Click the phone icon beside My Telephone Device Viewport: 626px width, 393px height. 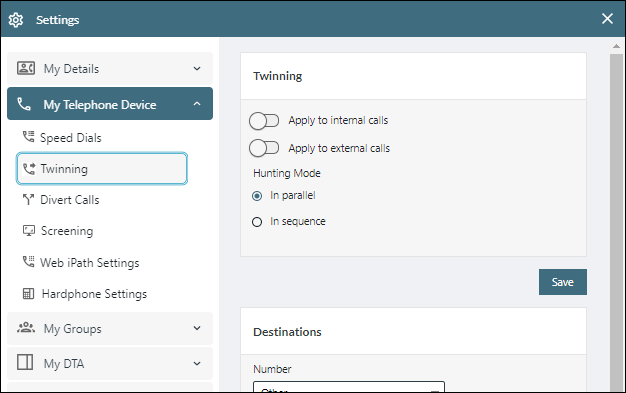(24, 104)
